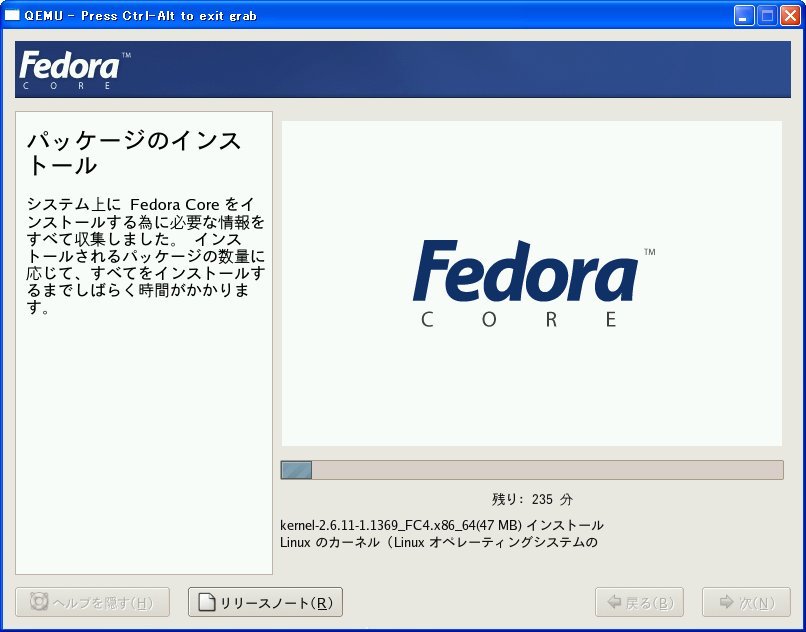Click the help paragraph starting システム上に
806x632 pixels.
click(x=145, y=256)
